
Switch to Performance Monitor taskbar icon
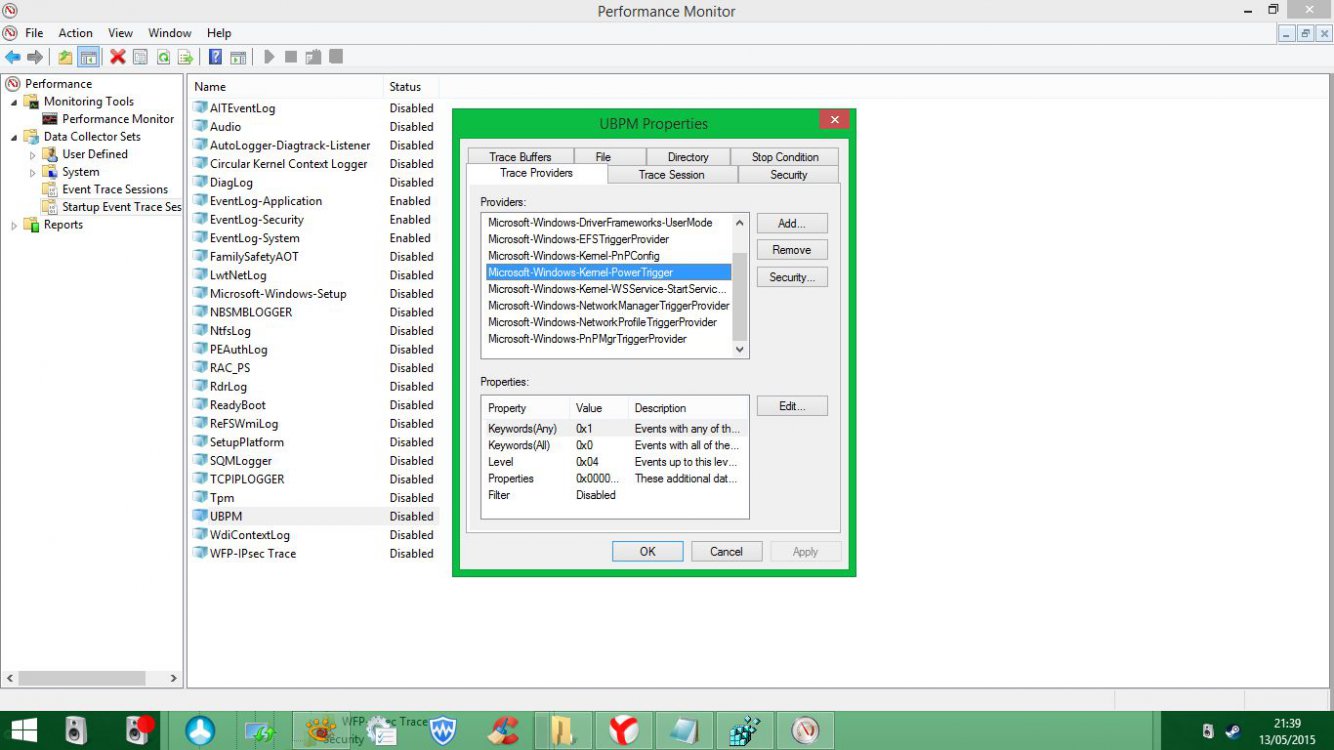[x=805, y=731]
